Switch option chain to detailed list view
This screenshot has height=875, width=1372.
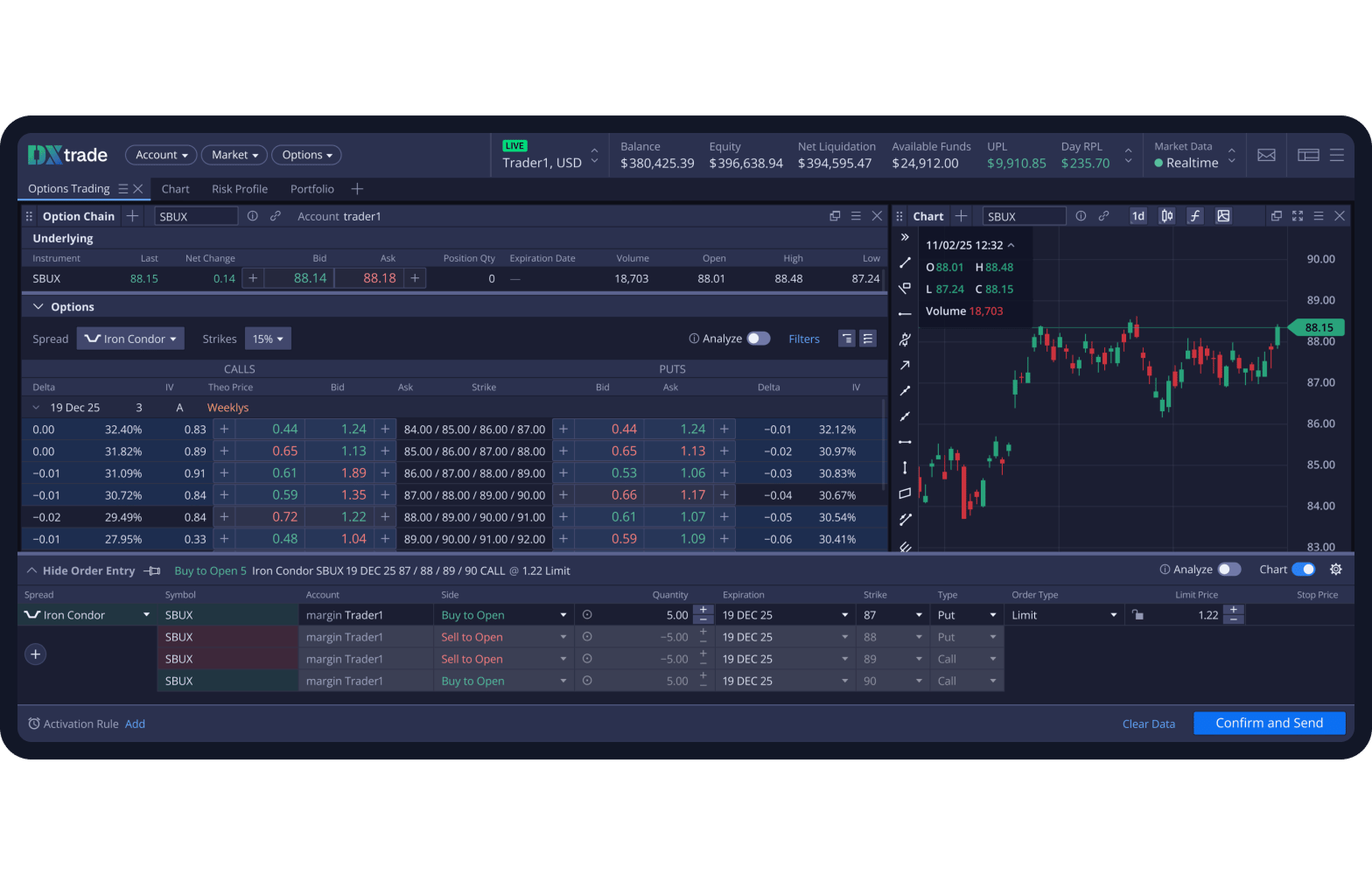[868, 339]
